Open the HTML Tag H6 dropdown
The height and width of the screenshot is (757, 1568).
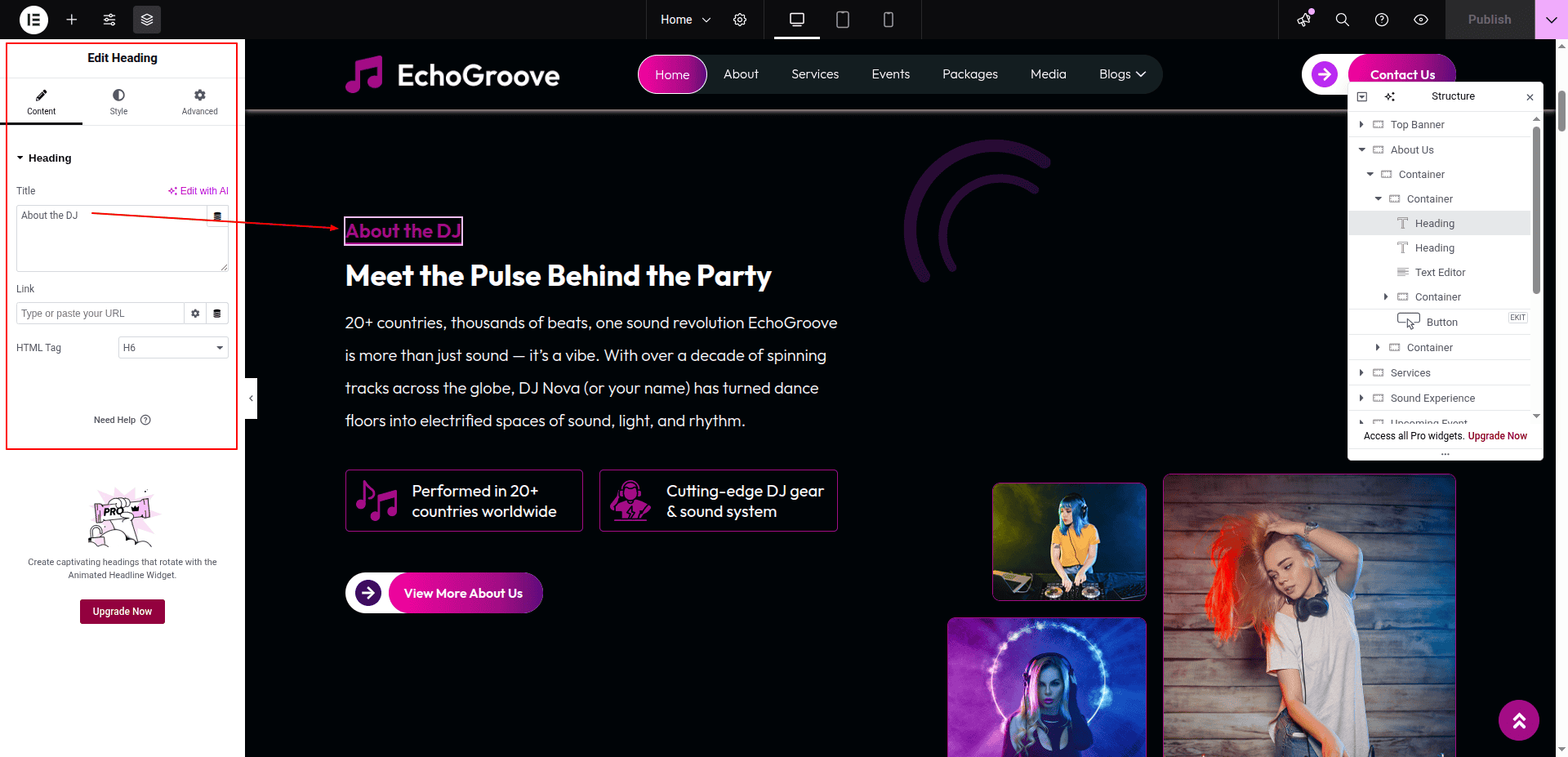[x=173, y=348]
